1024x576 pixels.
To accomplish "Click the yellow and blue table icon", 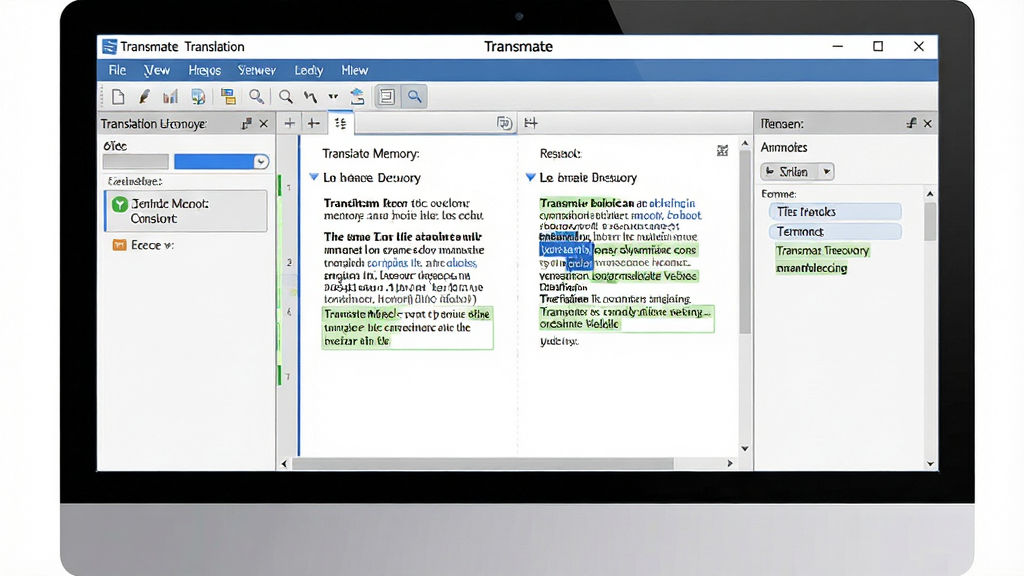I will click(x=228, y=97).
